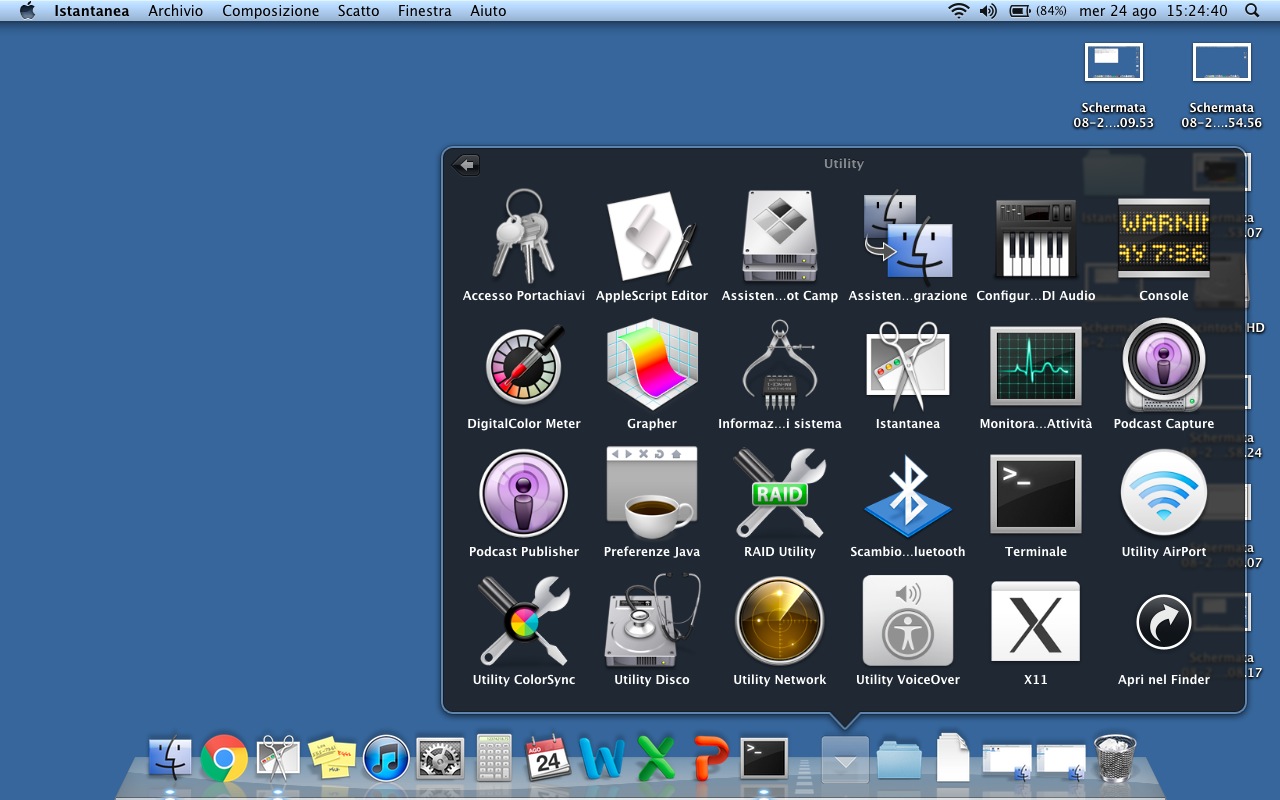Open Utility VoiceOver
Image resolution: width=1280 pixels, height=800 pixels.
[908, 620]
